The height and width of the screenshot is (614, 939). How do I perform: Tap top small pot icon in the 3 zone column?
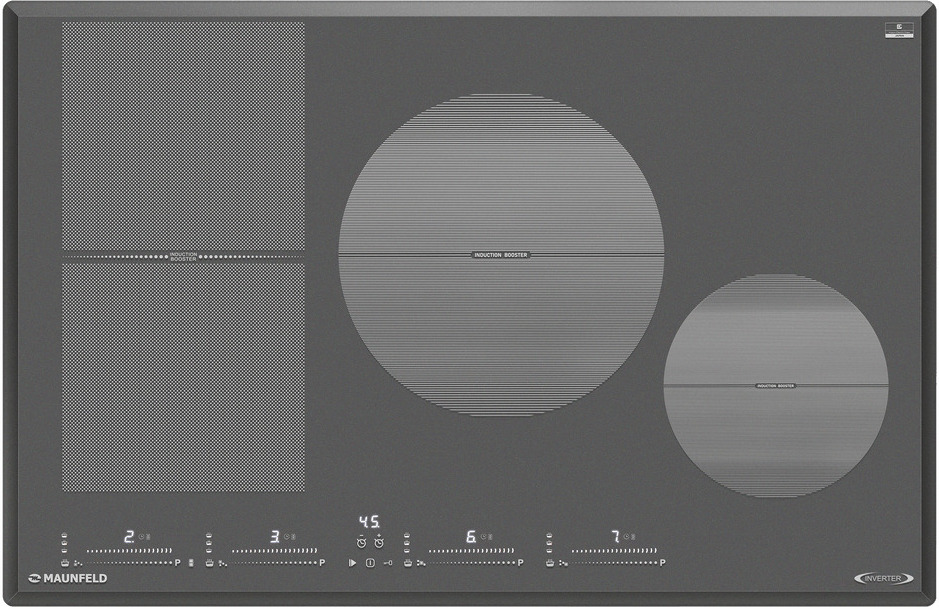[x=208, y=535]
